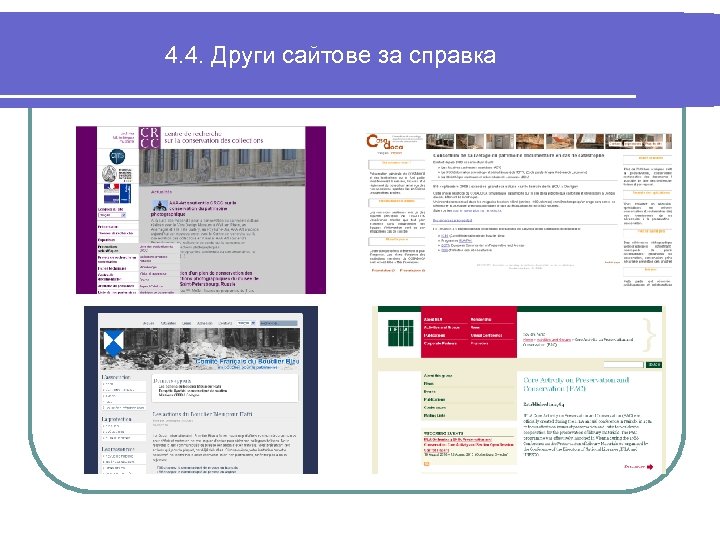
Task: Click 'Activities and Groups' in red IFLA menu
Action: [442, 327]
